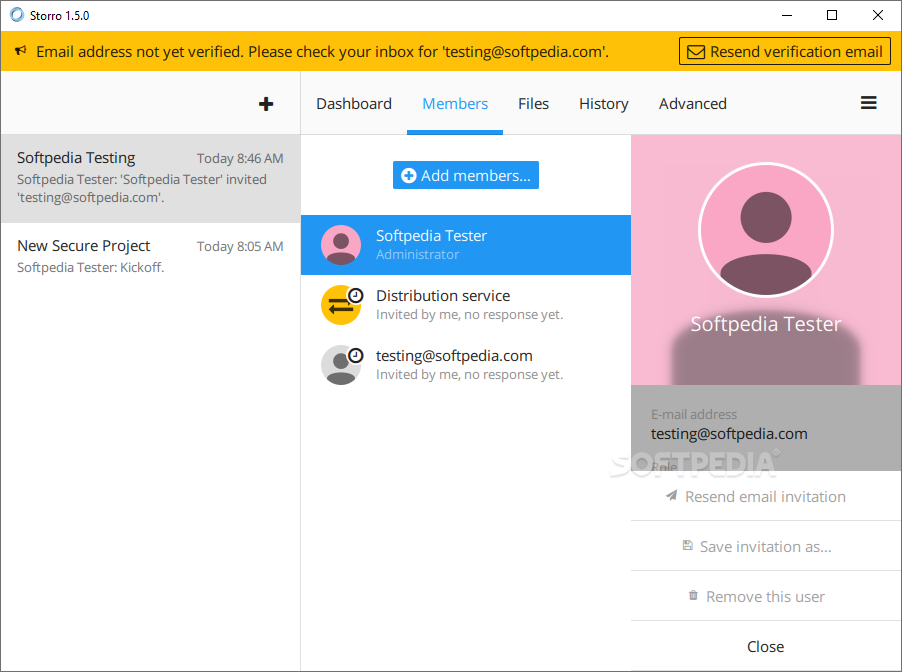The width and height of the screenshot is (902, 672).
Task: Click the pending clock badge on the testing@softpedia.com avatar
Action: [x=356, y=356]
